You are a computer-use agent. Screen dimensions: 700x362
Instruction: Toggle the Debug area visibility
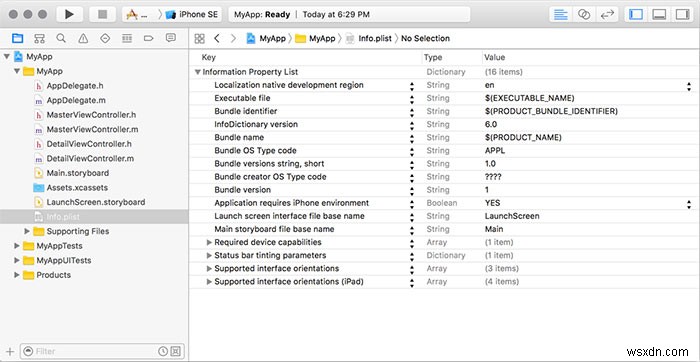[659, 14]
